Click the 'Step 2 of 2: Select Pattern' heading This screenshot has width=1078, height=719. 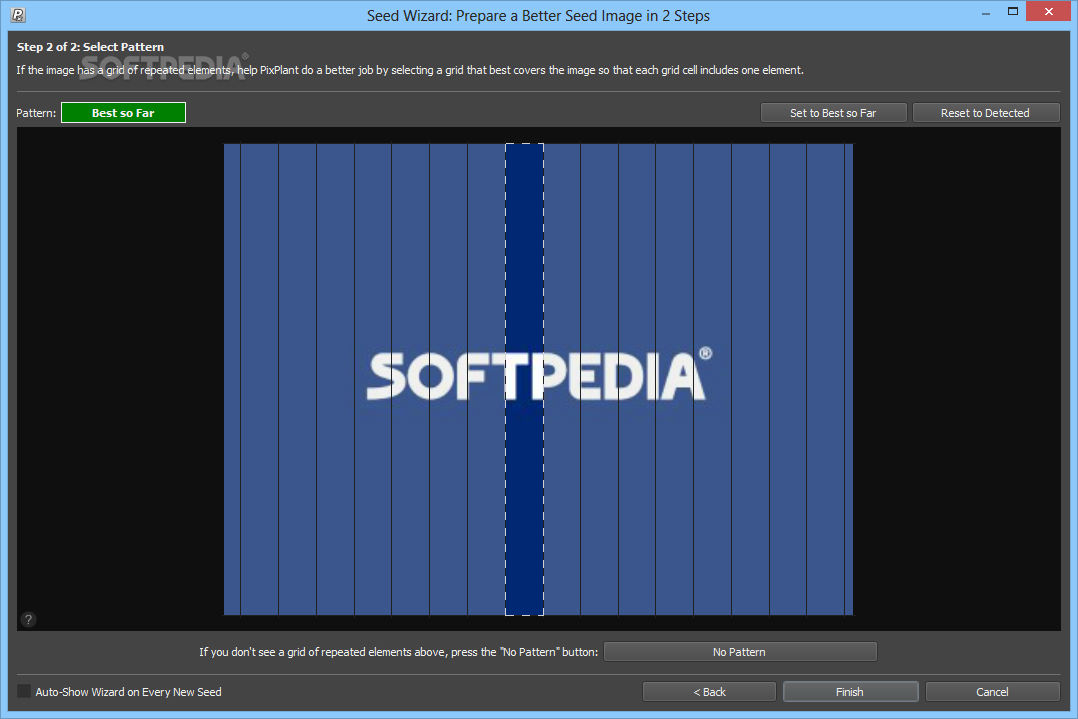(x=90, y=47)
